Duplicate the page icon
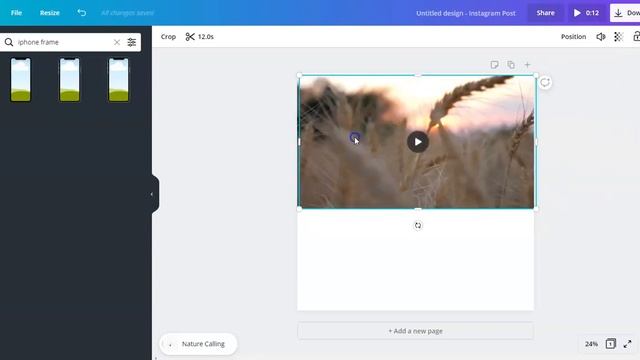The image size is (640, 360). click(x=511, y=64)
